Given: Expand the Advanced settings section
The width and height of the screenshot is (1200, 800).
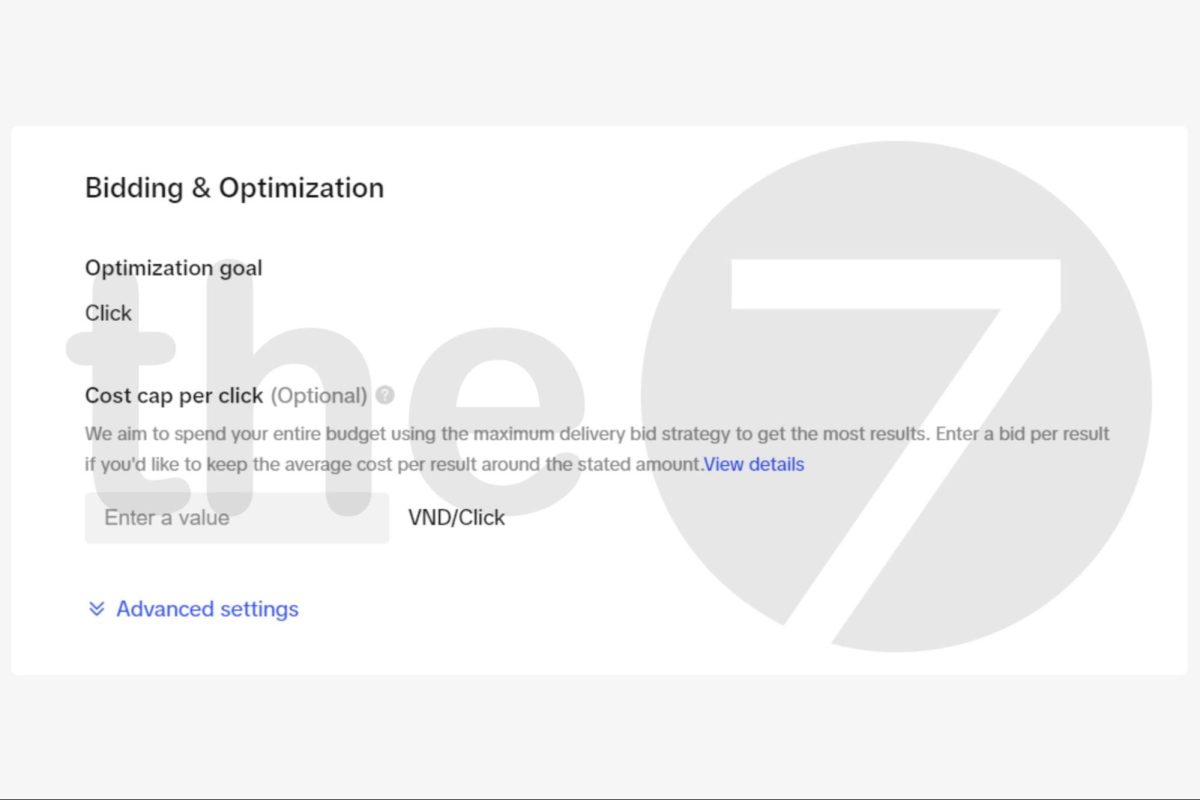Looking at the screenshot, I should coord(207,609).
